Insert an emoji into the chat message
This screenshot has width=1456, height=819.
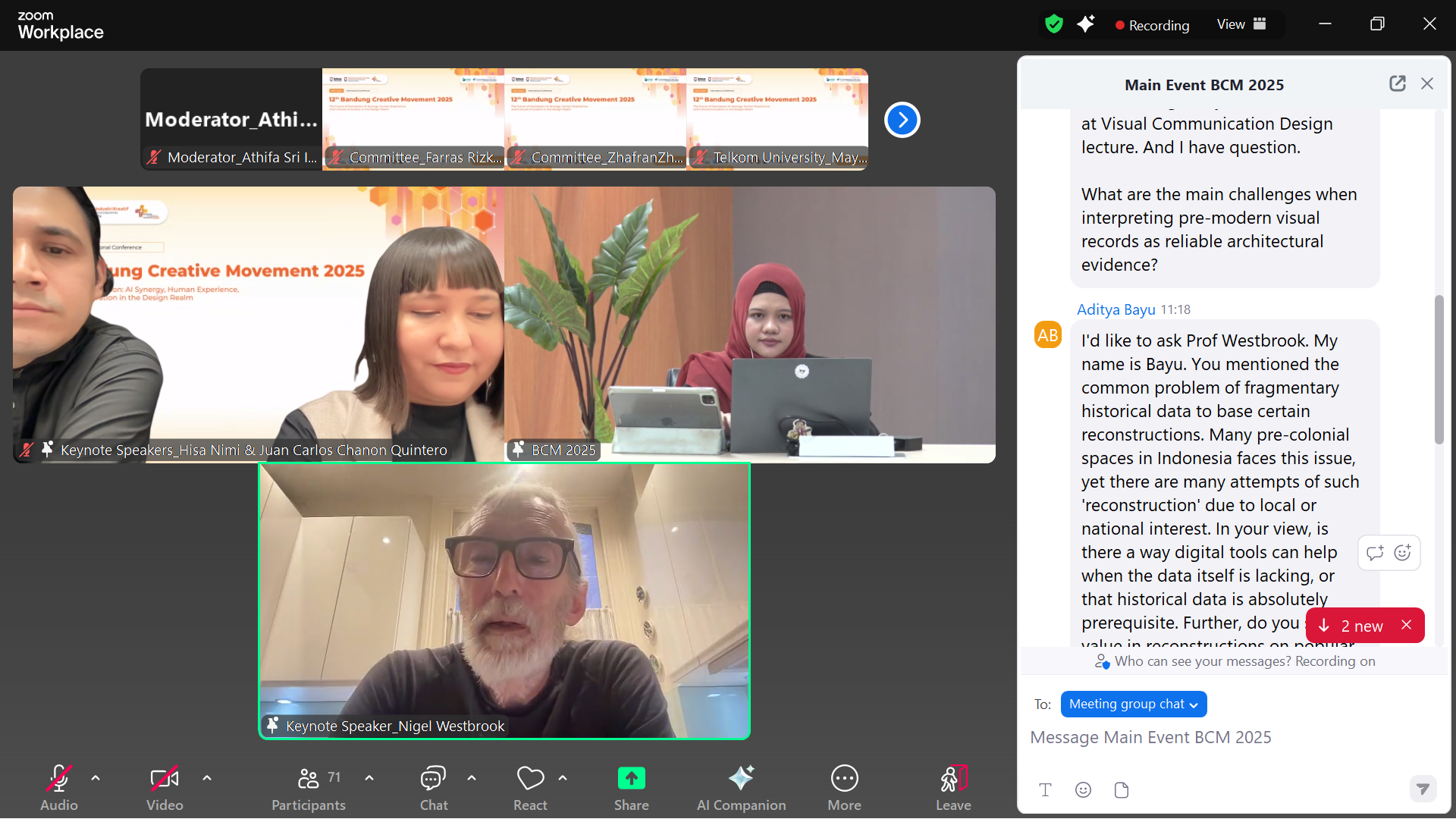pos(1083,790)
